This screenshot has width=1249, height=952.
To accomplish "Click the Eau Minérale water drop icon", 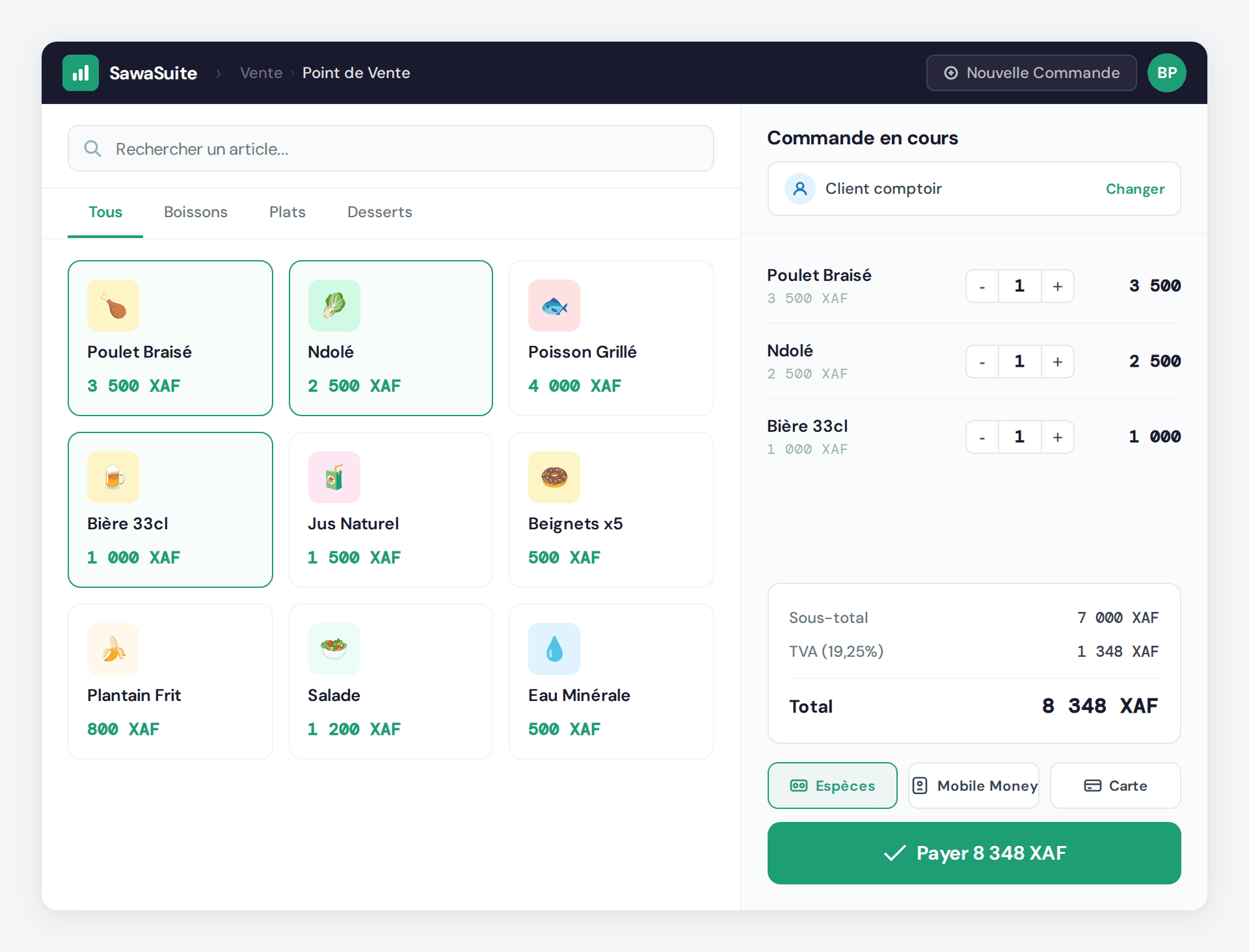I will 554,649.
